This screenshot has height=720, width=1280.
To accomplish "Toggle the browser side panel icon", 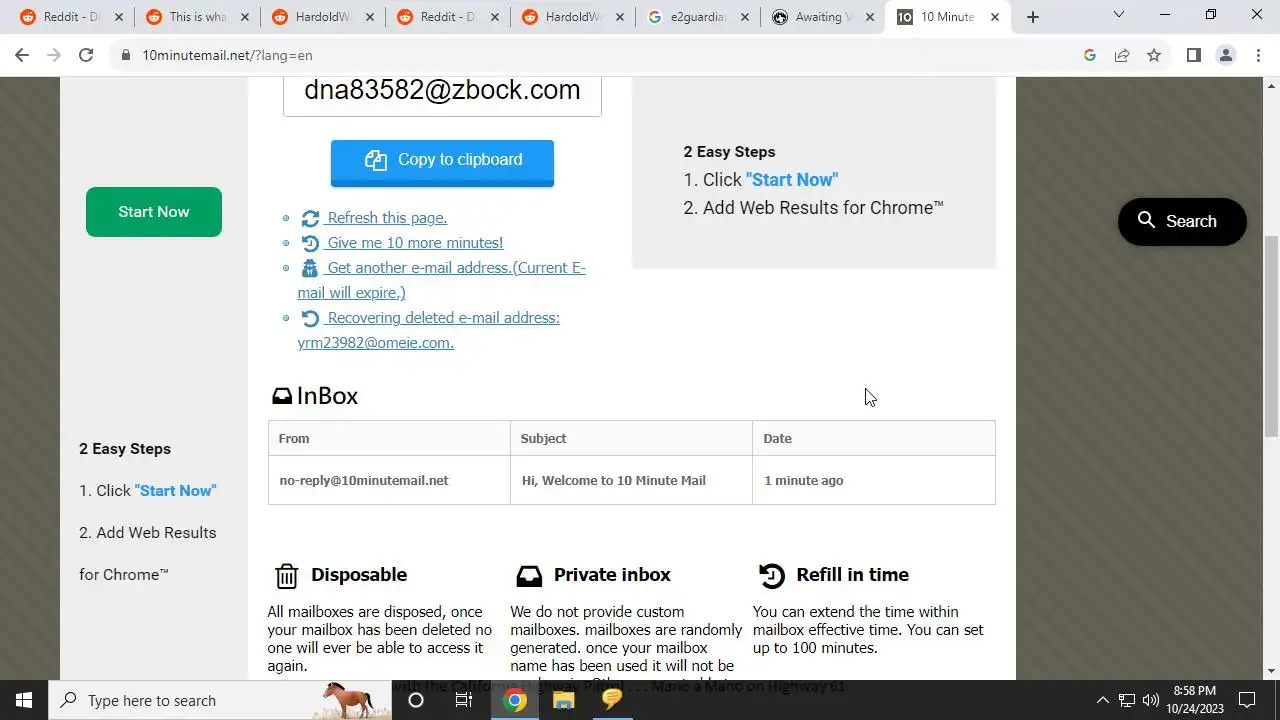I will tap(1193, 55).
